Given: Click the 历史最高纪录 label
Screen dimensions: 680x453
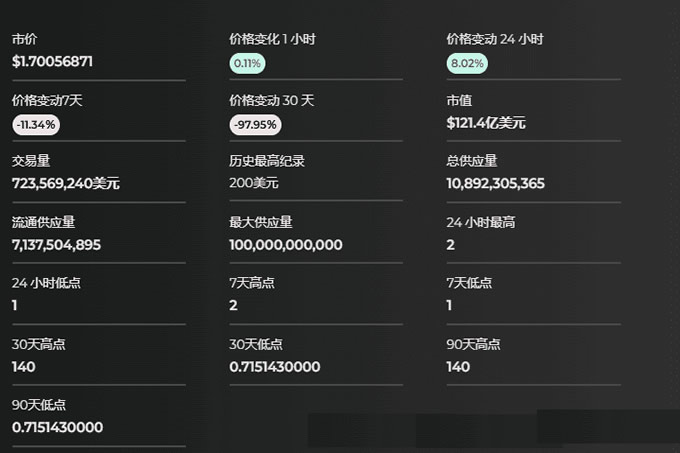Looking at the screenshot, I should pos(266,161).
